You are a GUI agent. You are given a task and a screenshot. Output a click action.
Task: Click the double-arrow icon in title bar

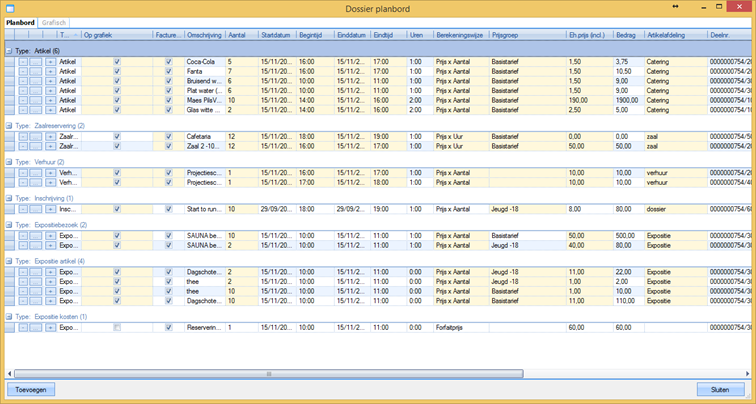[x=676, y=8]
